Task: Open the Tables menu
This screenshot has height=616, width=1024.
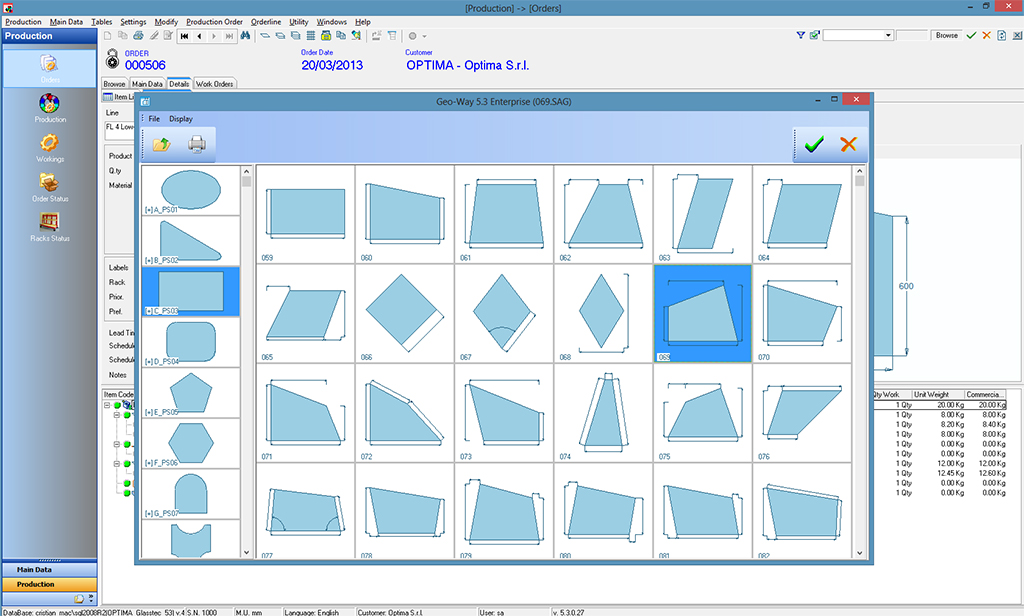Action: (101, 22)
